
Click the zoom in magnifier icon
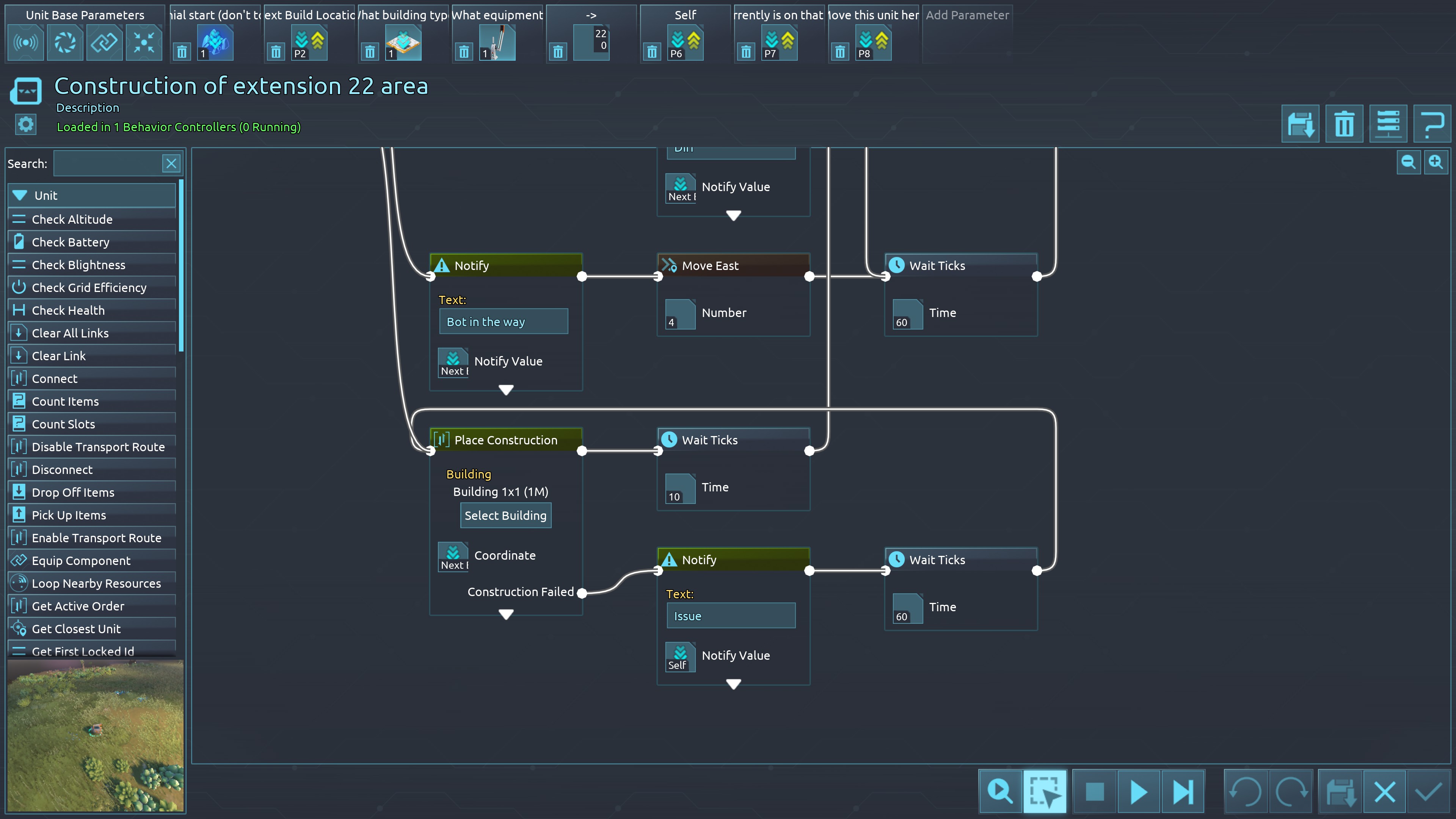(x=1436, y=163)
